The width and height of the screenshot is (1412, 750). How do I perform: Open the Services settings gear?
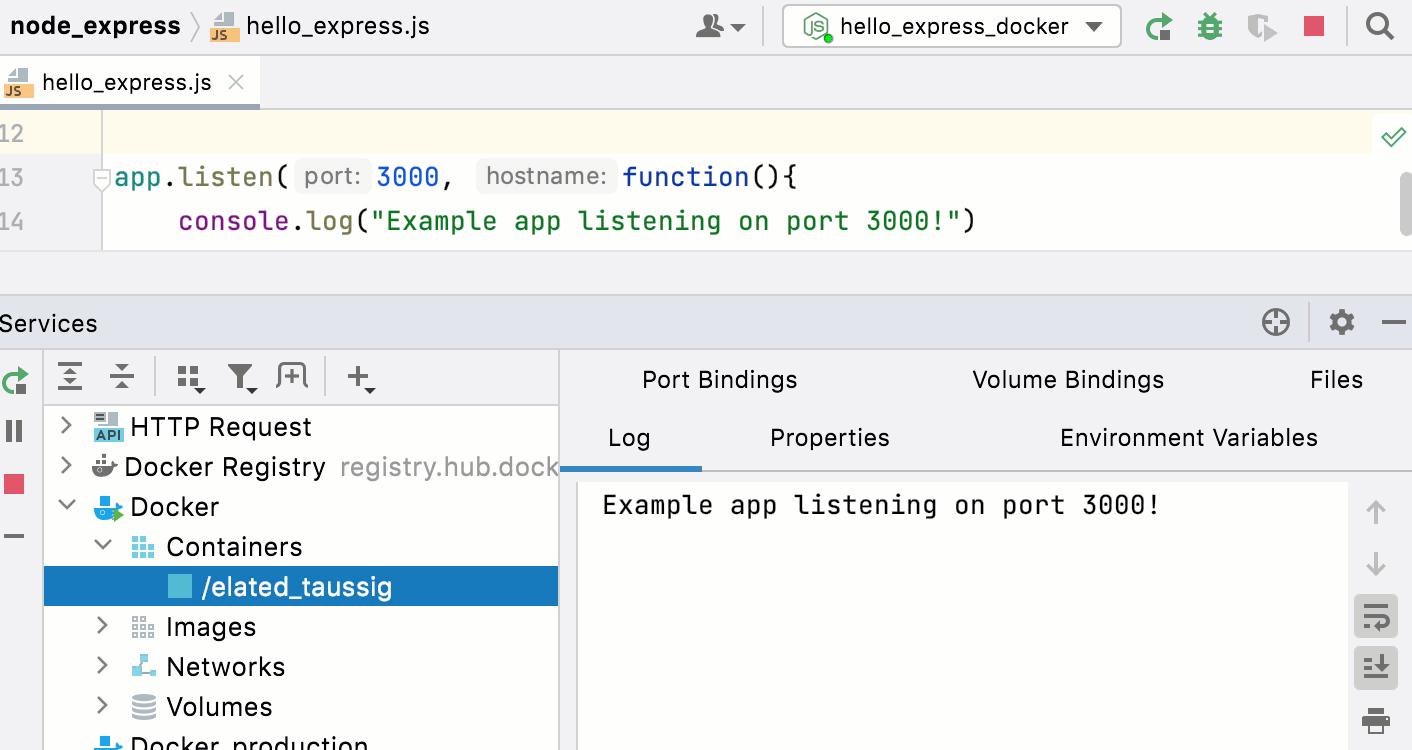click(1341, 322)
